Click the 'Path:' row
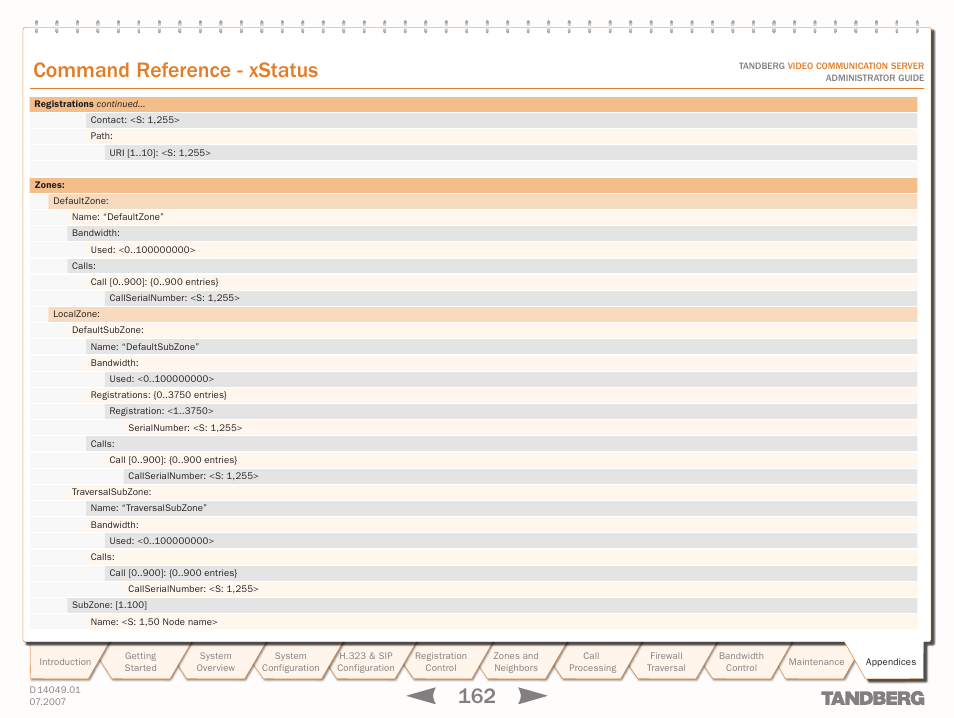 point(501,136)
